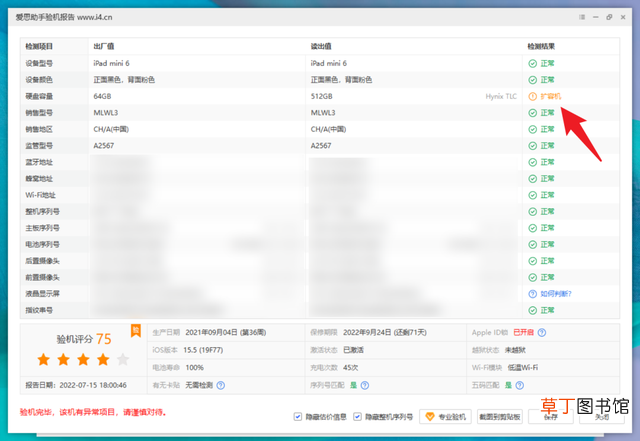Screen dimensions: 640x441
Task: Select the read value A2567
Action: click(321, 146)
